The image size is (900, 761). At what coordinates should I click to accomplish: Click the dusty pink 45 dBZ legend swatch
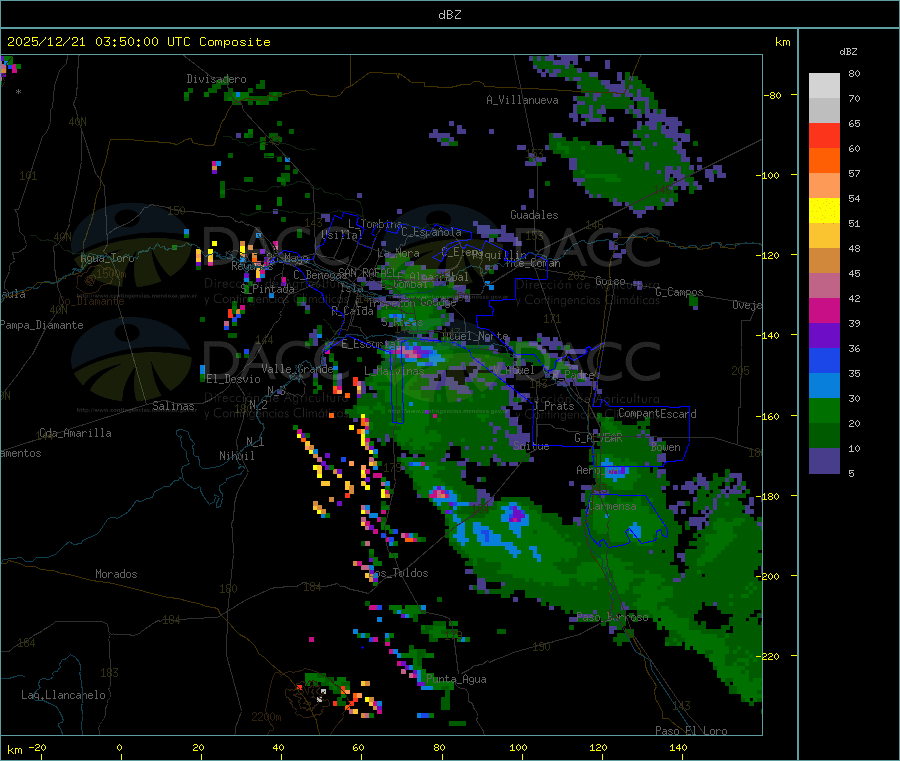pos(824,285)
